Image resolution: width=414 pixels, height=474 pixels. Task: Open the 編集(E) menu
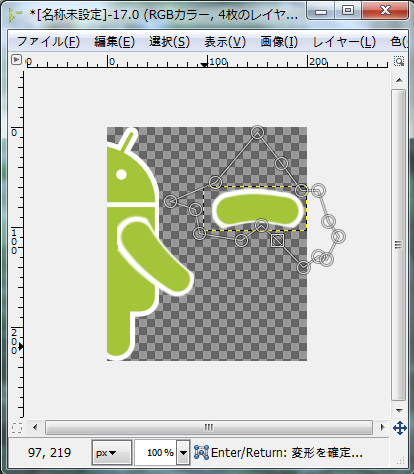tap(114, 42)
